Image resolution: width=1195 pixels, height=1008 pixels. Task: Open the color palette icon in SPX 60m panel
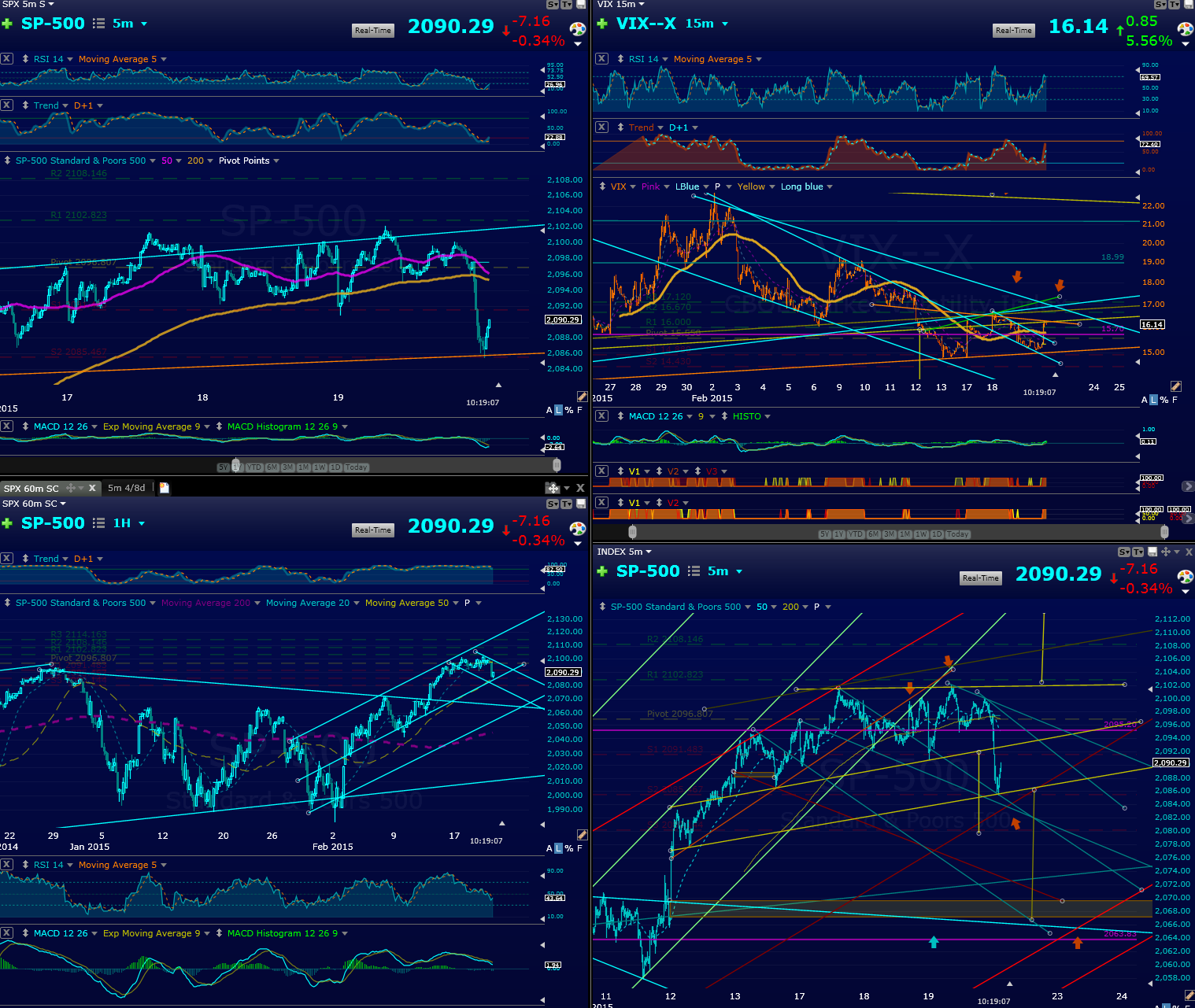coord(578,529)
